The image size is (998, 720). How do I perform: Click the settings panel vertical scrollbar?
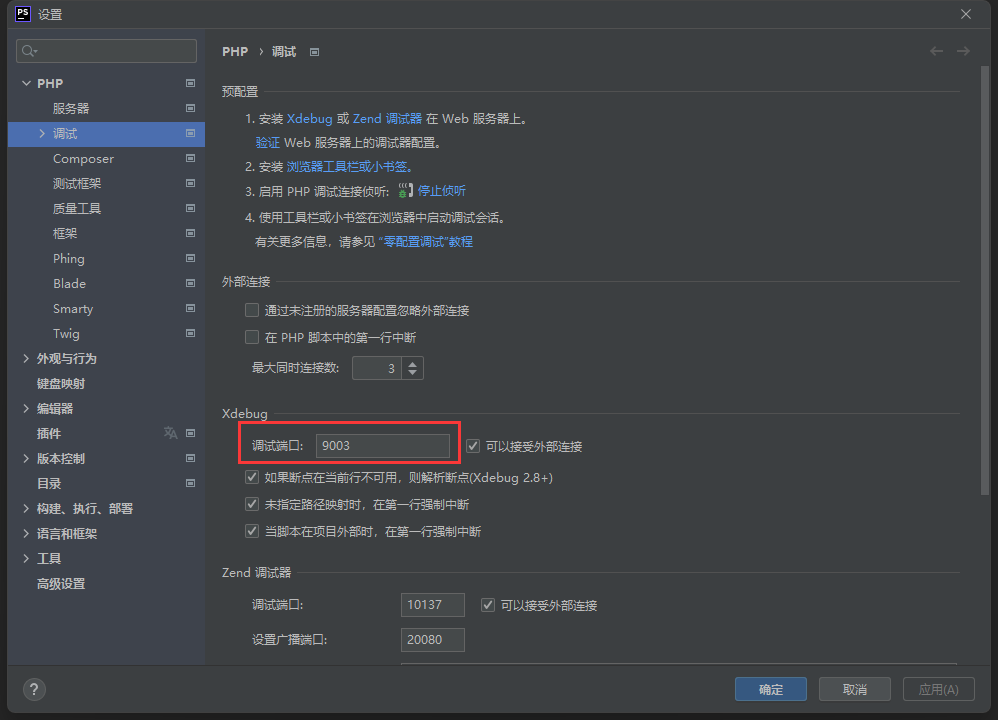[x=985, y=280]
